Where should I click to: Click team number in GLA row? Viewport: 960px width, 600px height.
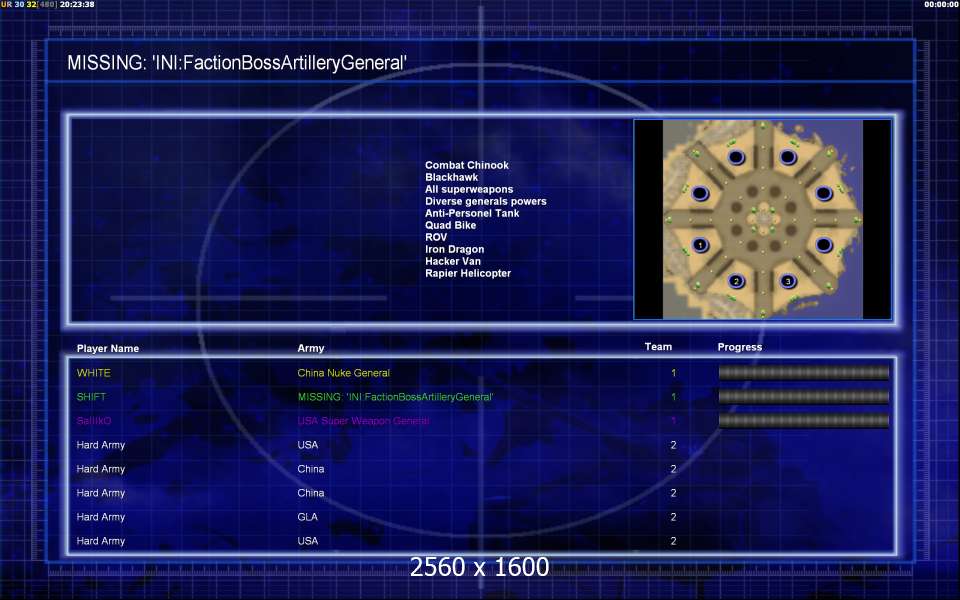[673, 517]
